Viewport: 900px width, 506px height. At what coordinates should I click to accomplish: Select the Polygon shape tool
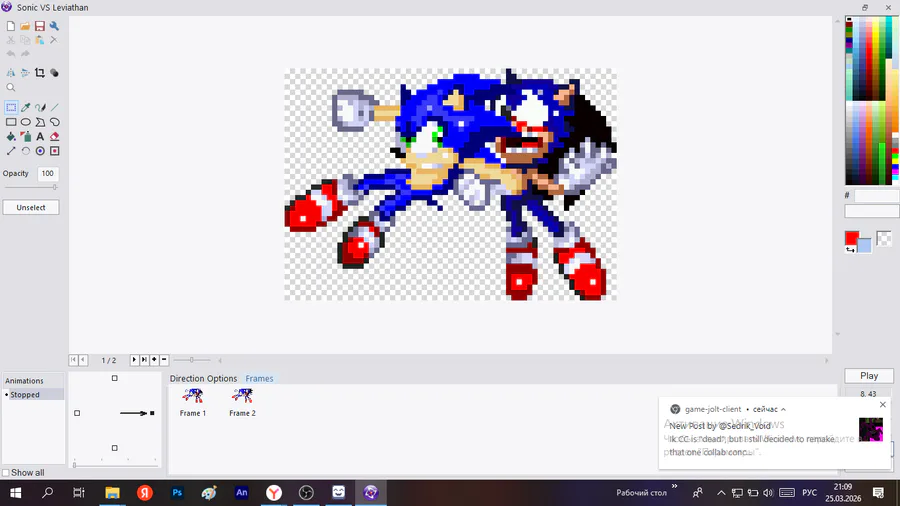coord(40,122)
